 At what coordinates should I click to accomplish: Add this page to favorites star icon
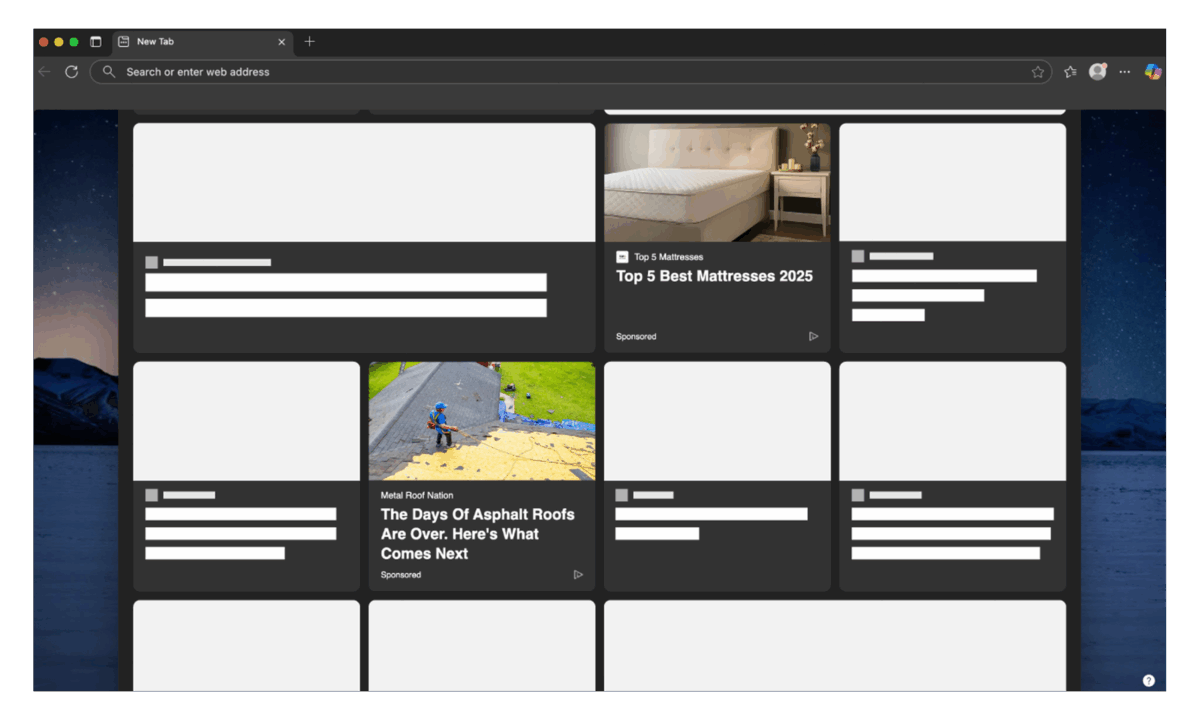tap(1038, 72)
